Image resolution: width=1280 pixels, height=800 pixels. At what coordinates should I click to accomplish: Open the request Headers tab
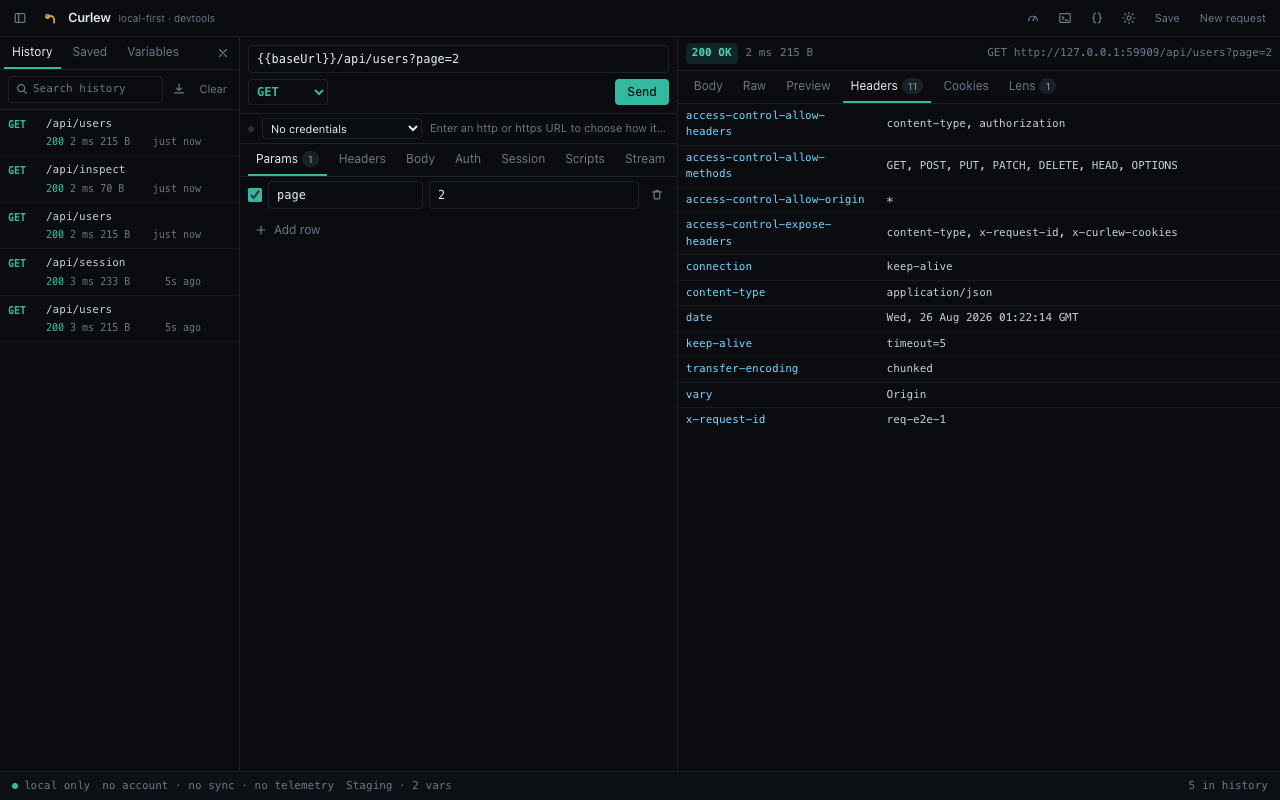click(362, 159)
